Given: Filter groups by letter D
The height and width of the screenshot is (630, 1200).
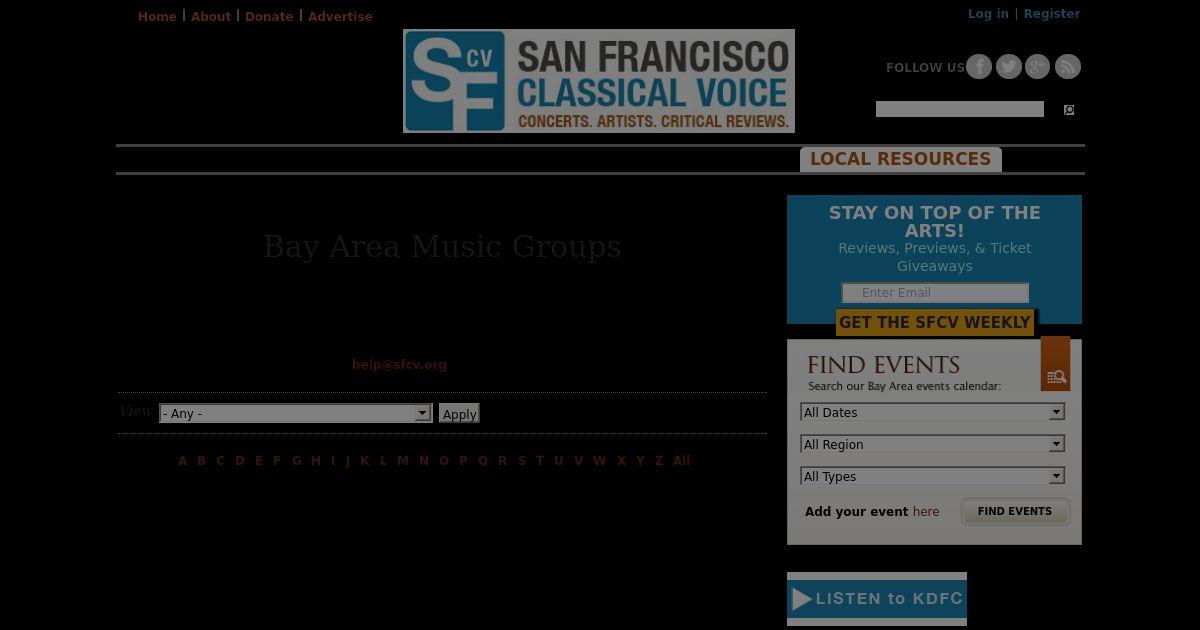Looking at the screenshot, I should coord(240,461).
